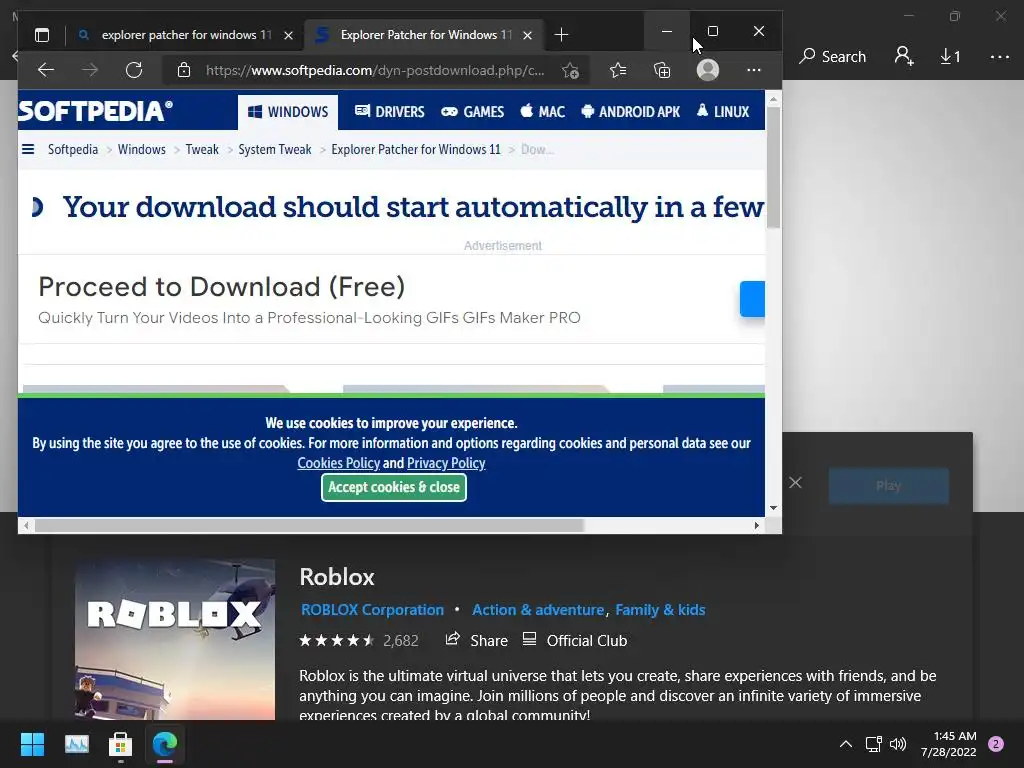Open the GAMES section

point(472,112)
